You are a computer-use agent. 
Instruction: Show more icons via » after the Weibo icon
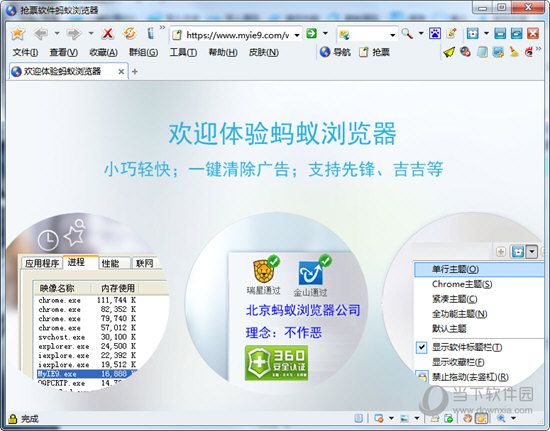(x=538, y=49)
